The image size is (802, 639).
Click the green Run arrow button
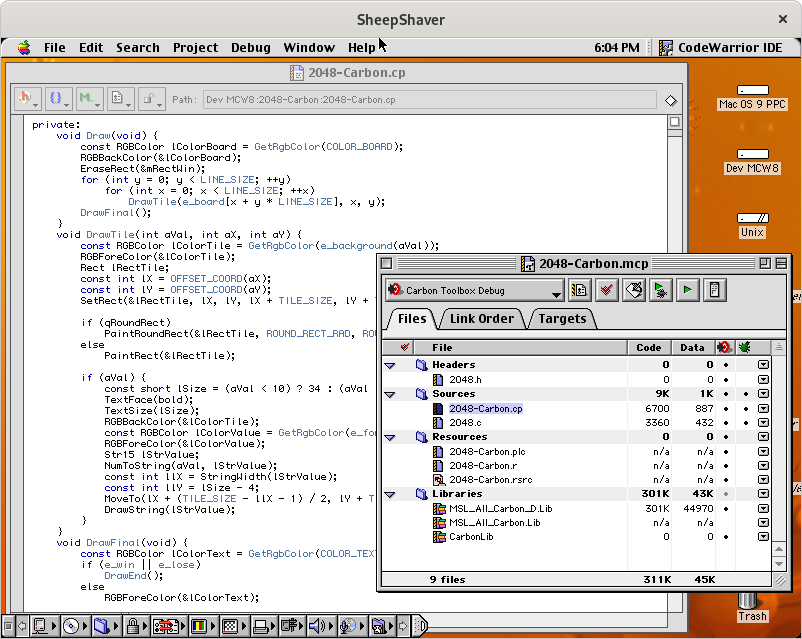point(687,290)
